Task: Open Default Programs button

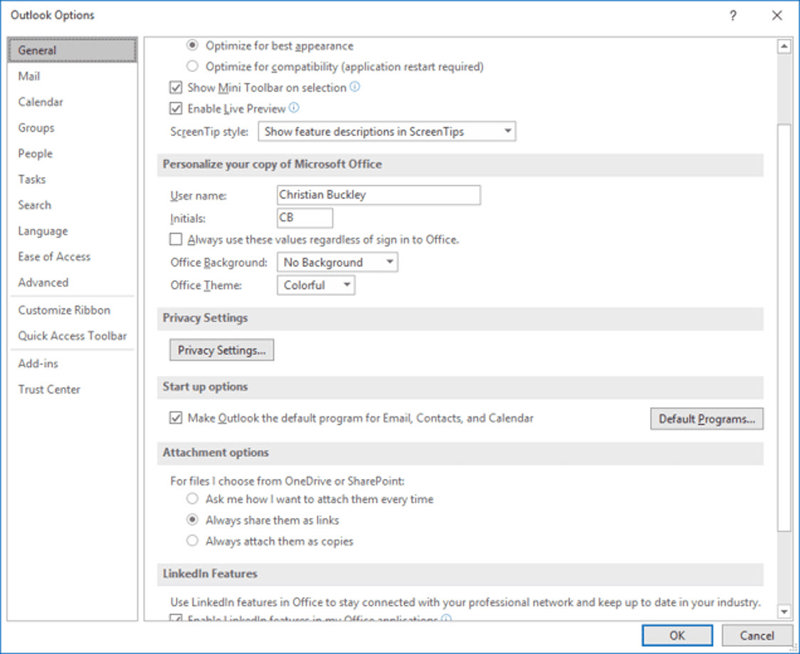Action: click(x=706, y=419)
